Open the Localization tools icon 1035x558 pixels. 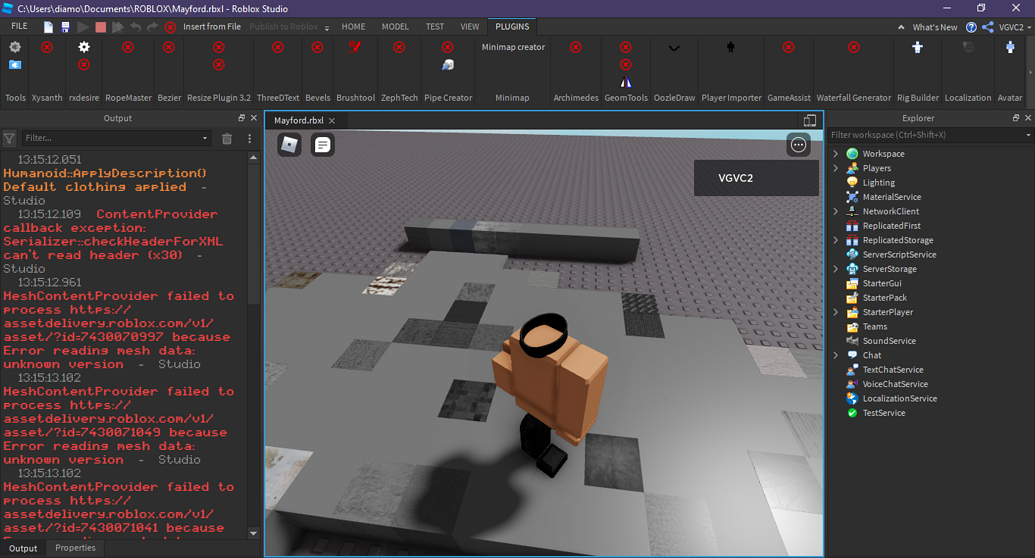click(x=968, y=47)
